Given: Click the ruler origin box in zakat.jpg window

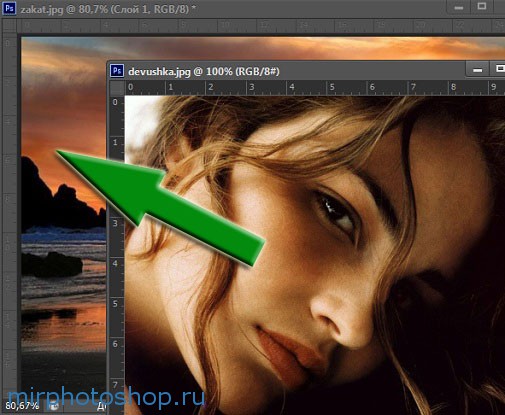Looking at the screenshot, I should (x=9, y=26).
